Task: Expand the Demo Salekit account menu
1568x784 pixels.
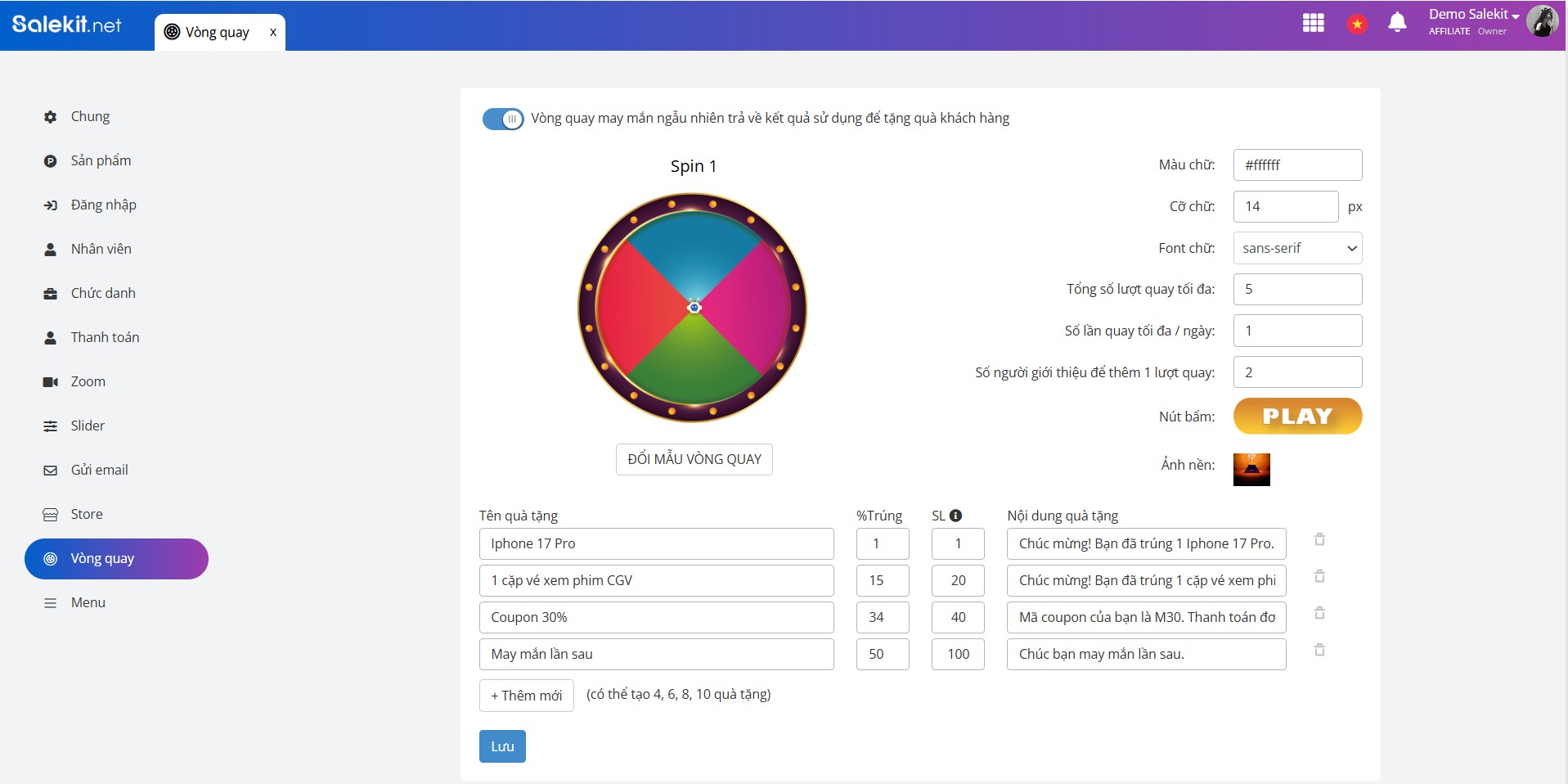Action: (x=1473, y=15)
